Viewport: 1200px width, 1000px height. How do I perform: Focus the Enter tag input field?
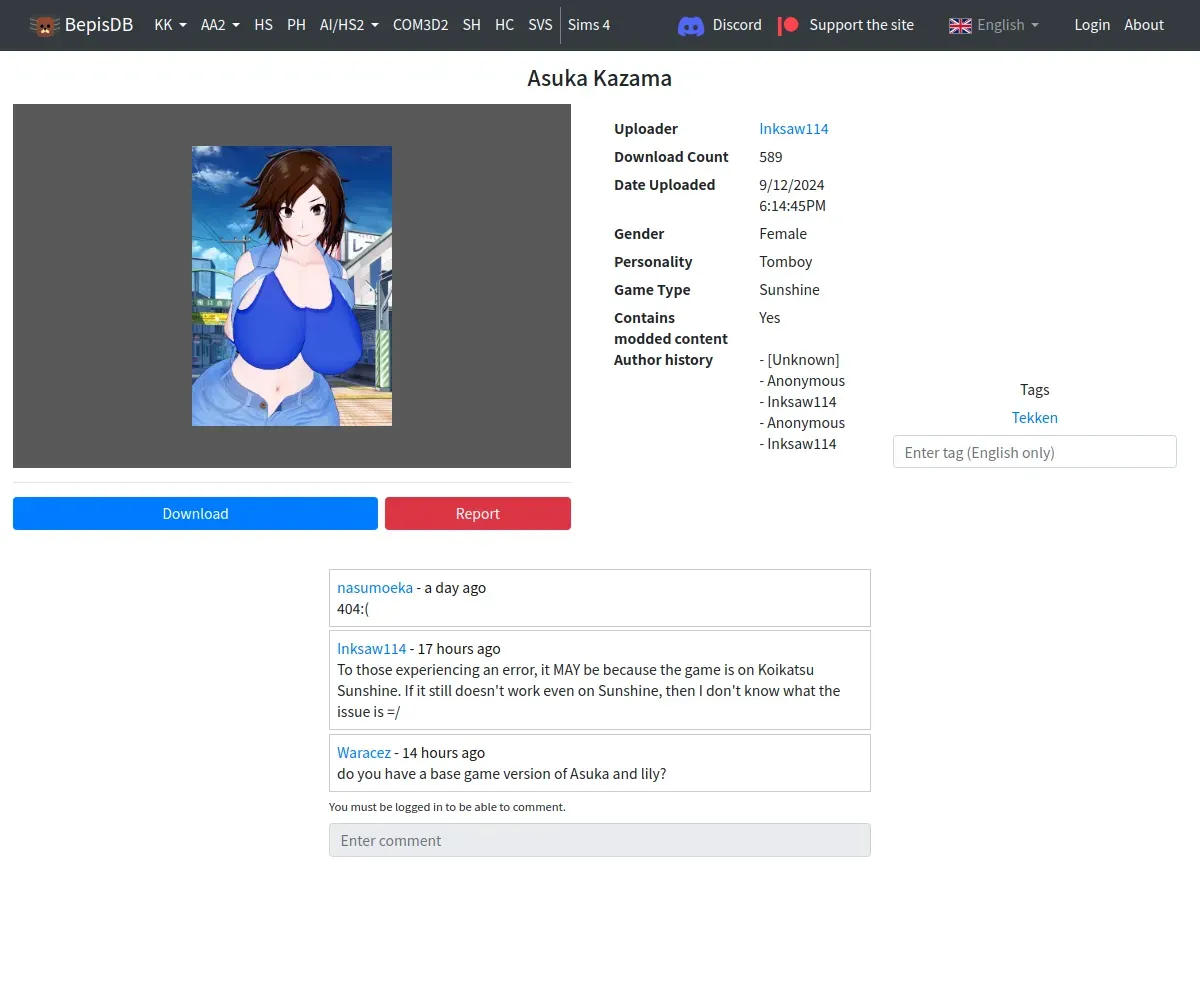(1034, 452)
